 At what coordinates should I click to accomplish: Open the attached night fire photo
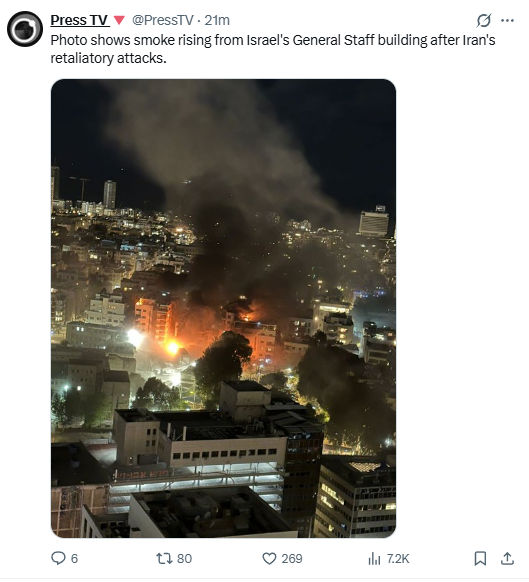(x=223, y=308)
